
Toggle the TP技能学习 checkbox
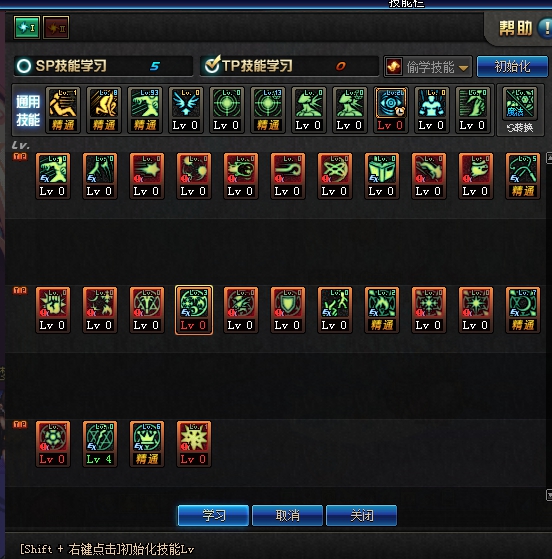[212, 65]
